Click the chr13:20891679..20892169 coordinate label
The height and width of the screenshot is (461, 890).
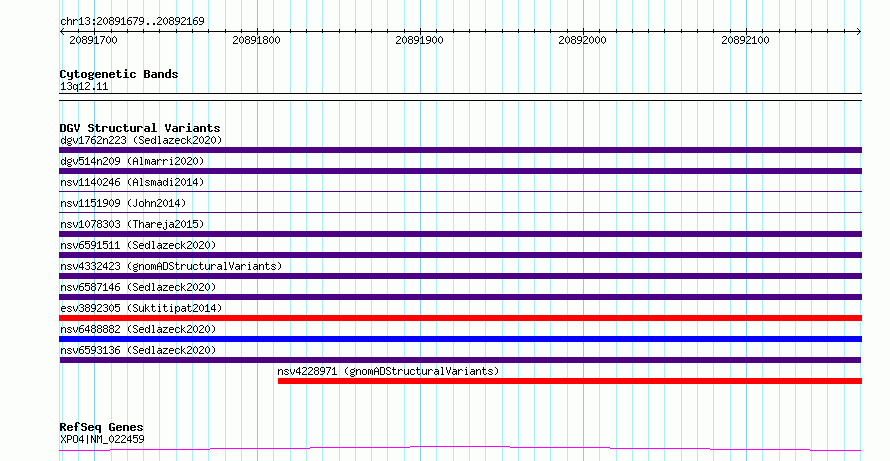[132, 21]
